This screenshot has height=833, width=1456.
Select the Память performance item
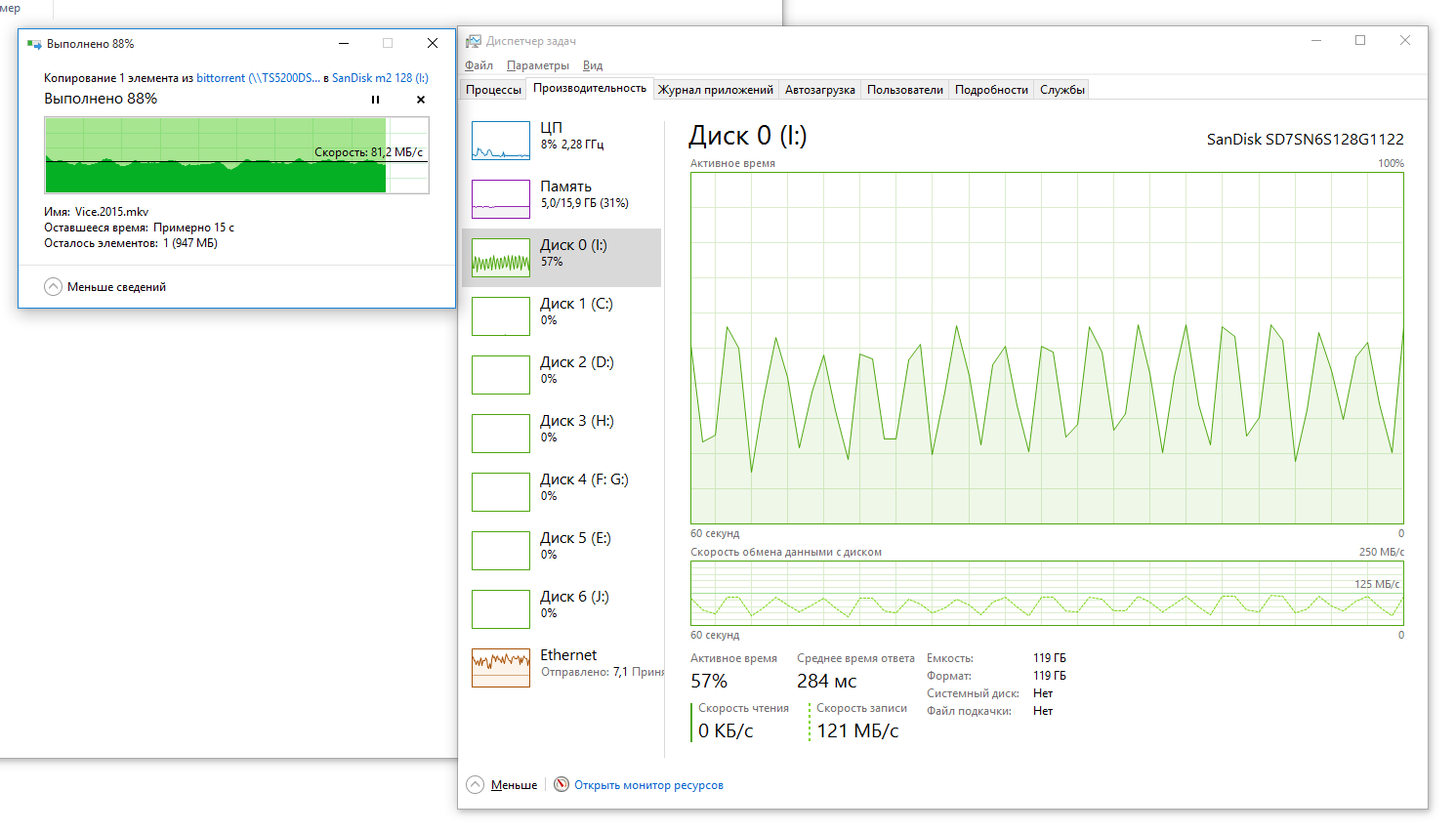point(562,199)
